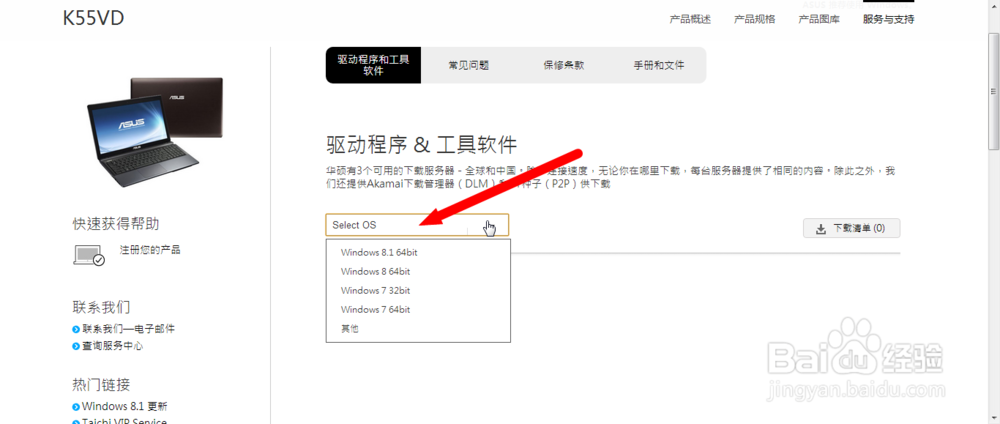Screen dimensions: 1000x424
Task: Open the Select OS dropdown
Action: pyautogui.click(x=417, y=225)
